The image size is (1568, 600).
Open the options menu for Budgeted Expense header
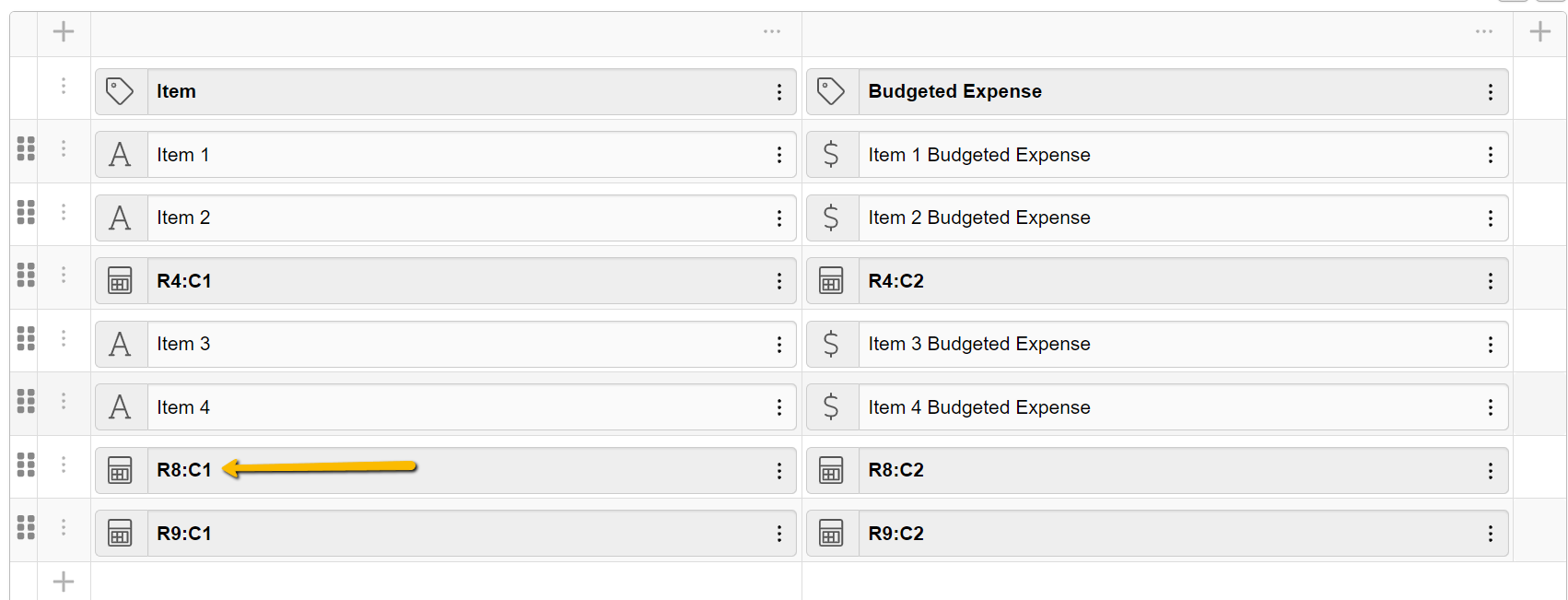1491,91
